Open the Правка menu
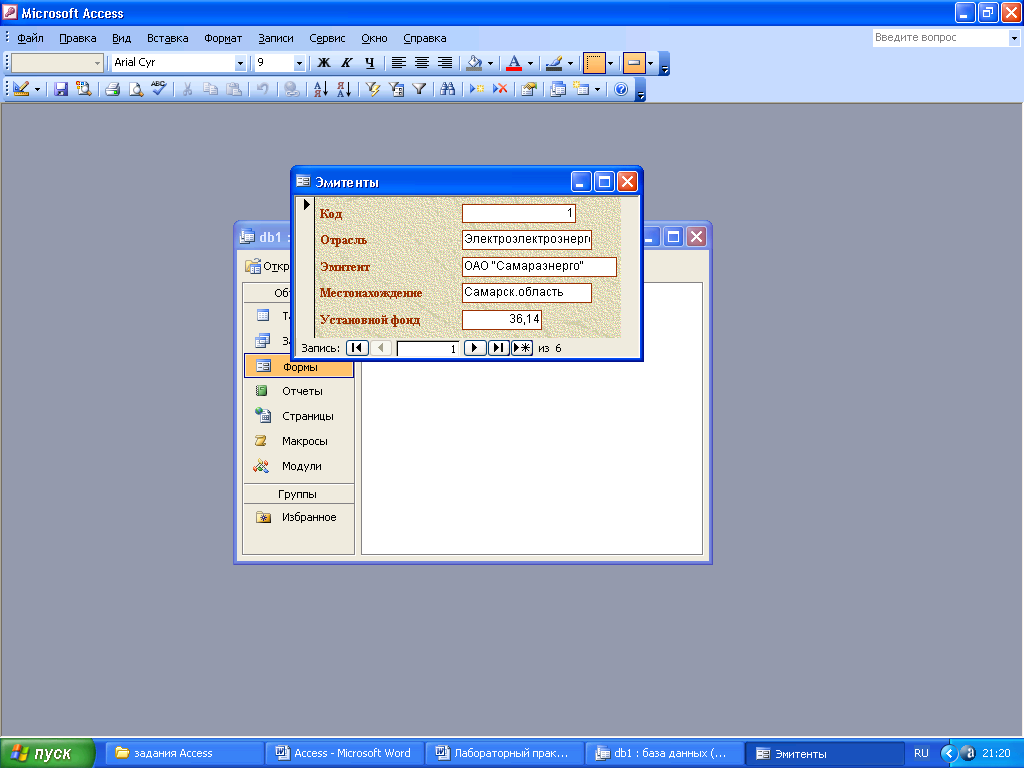The width and height of the screenshot is (1024, 768). point(78,38)
